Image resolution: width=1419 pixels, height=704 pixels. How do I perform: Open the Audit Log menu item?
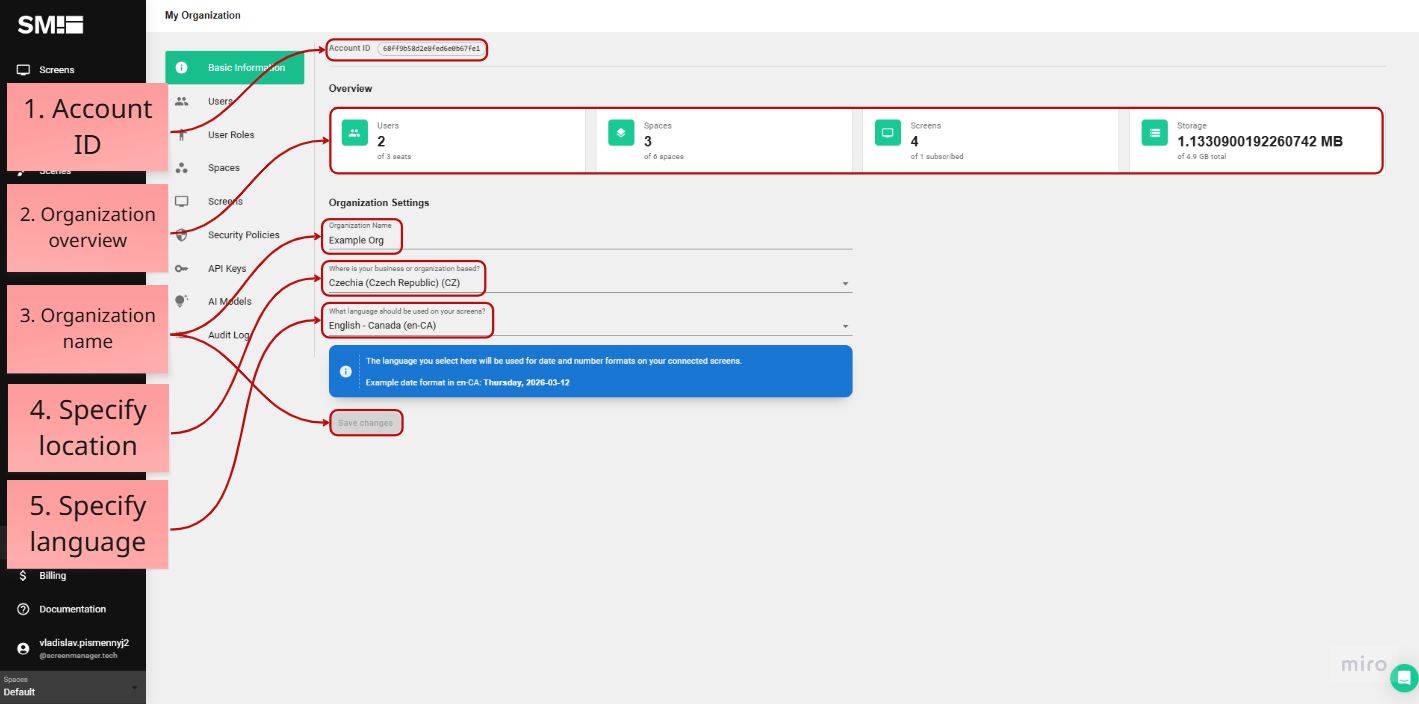228,335
